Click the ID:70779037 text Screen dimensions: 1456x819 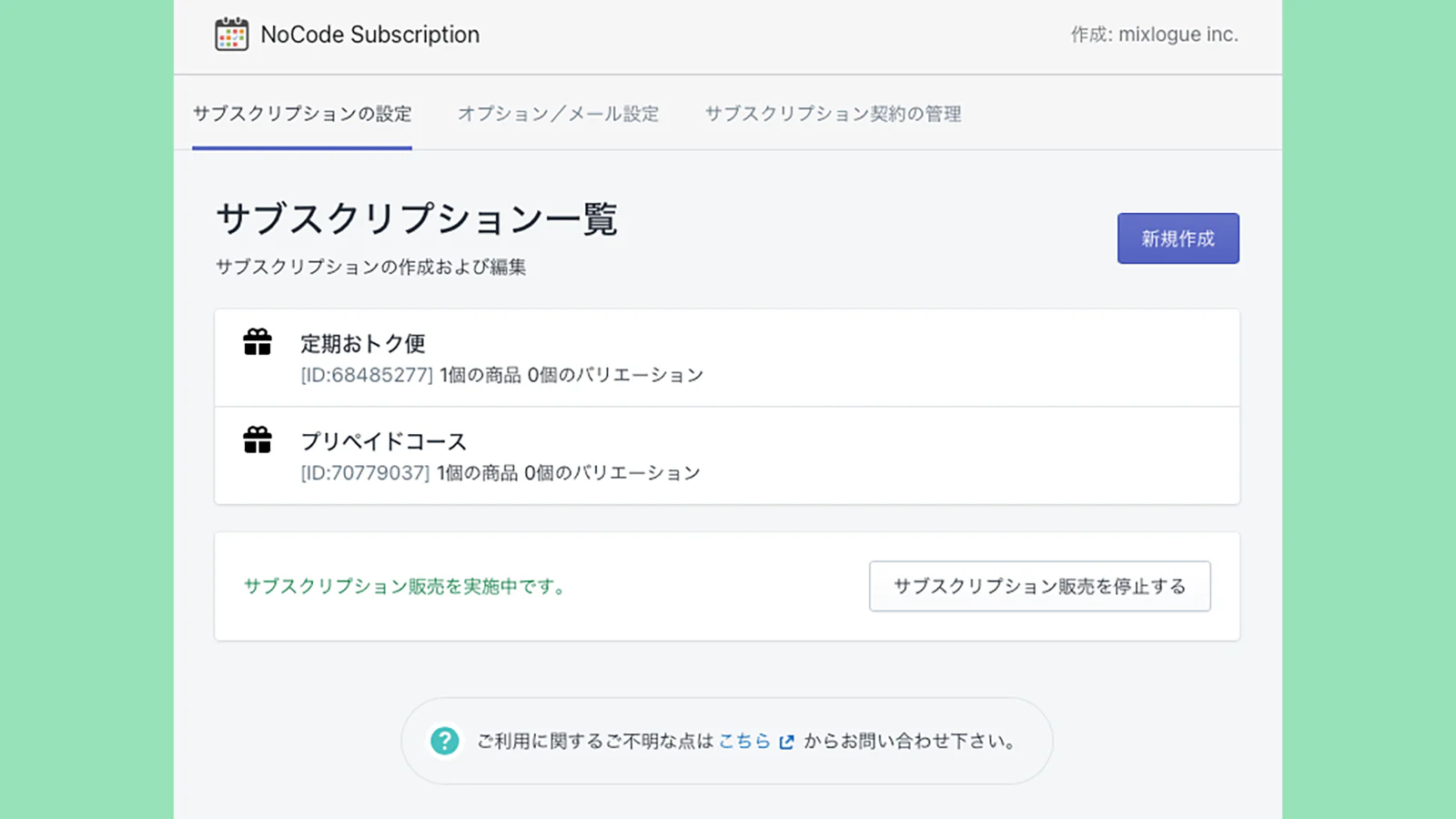point(365,472)
